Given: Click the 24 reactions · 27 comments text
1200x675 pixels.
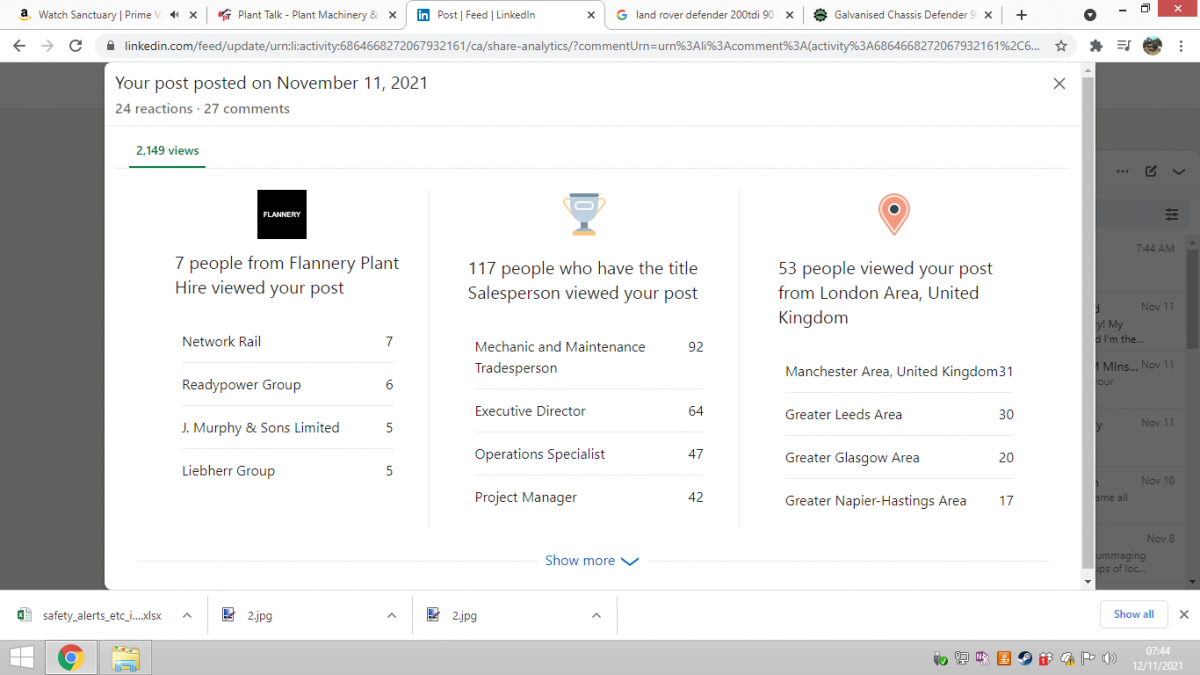Looking at the screenshot, I should [x=202, y=109].
